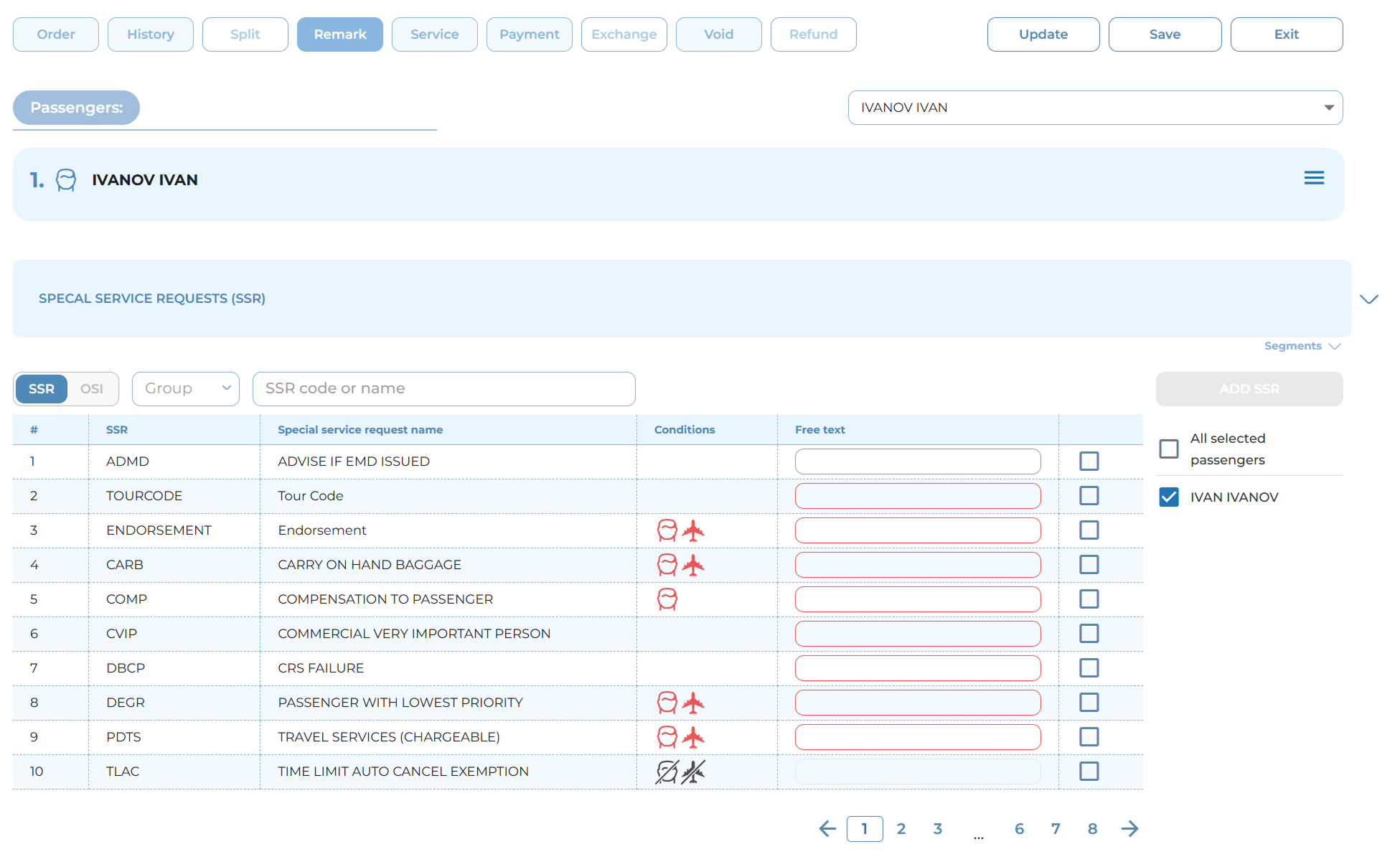Check the checkbox for the ADMD row

tap(1089, 461)
